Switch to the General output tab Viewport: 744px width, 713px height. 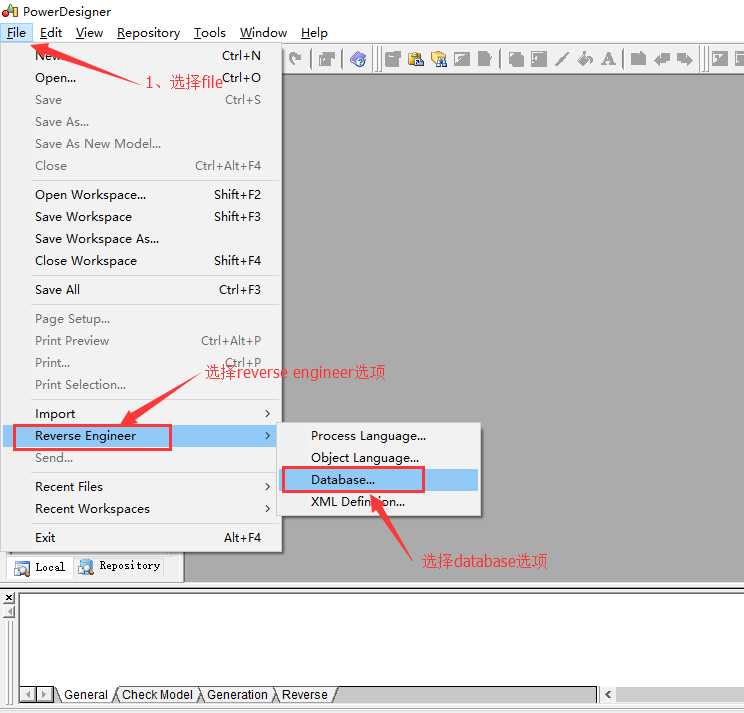click(86, 694)
